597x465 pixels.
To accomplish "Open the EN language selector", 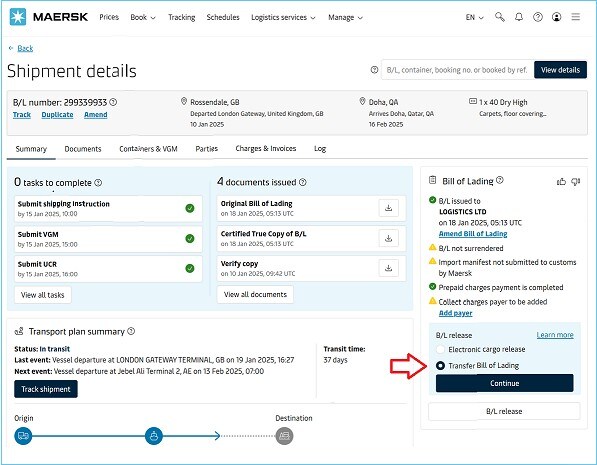I will pyautogui.click(x=474, y=18).
